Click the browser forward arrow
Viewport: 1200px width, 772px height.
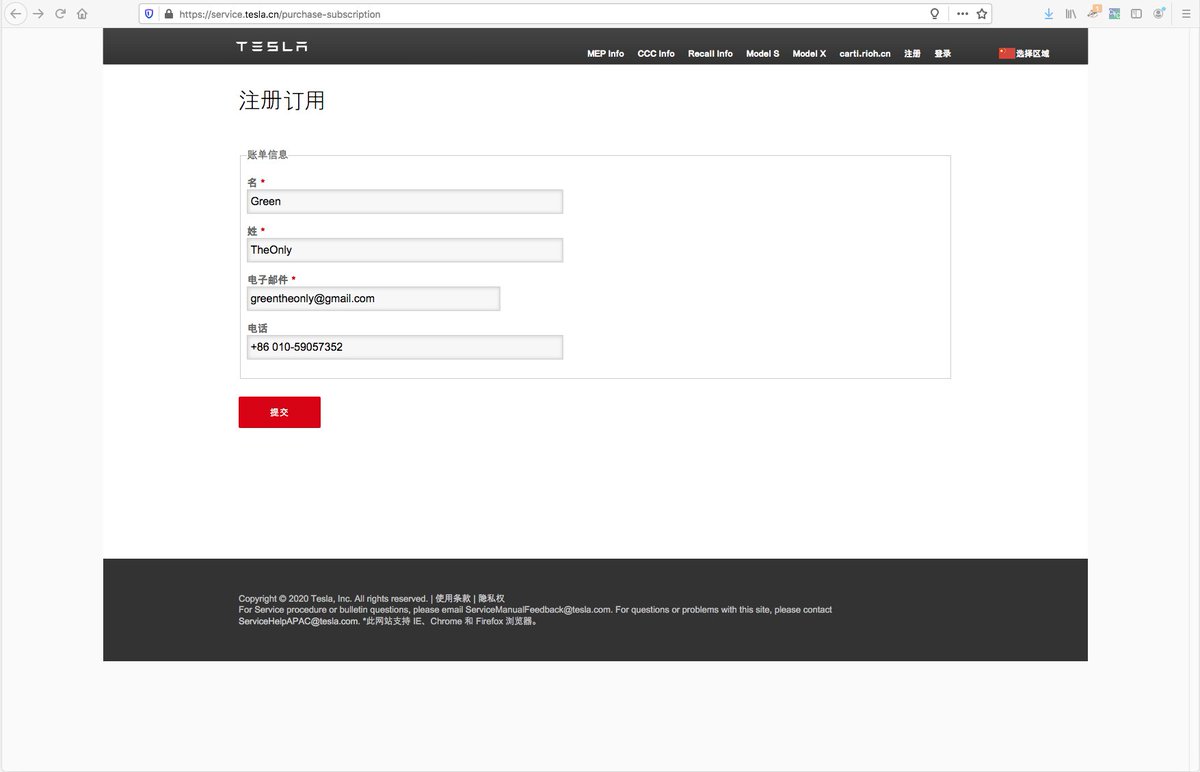(38, 14)
